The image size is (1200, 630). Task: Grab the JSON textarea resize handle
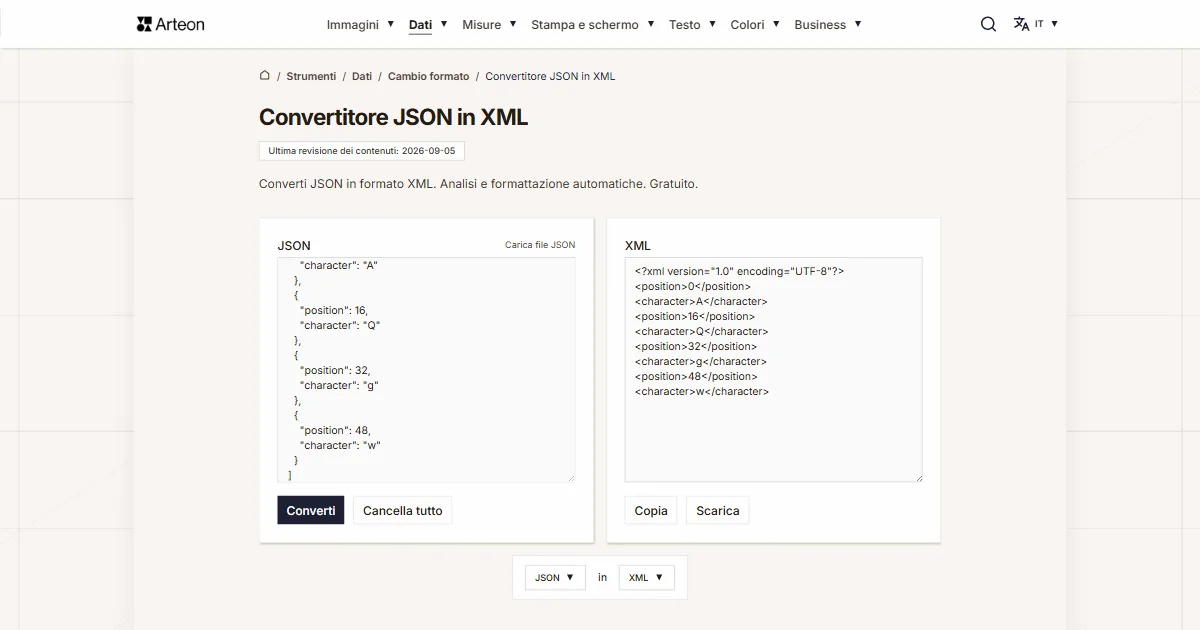coord(571,478)
